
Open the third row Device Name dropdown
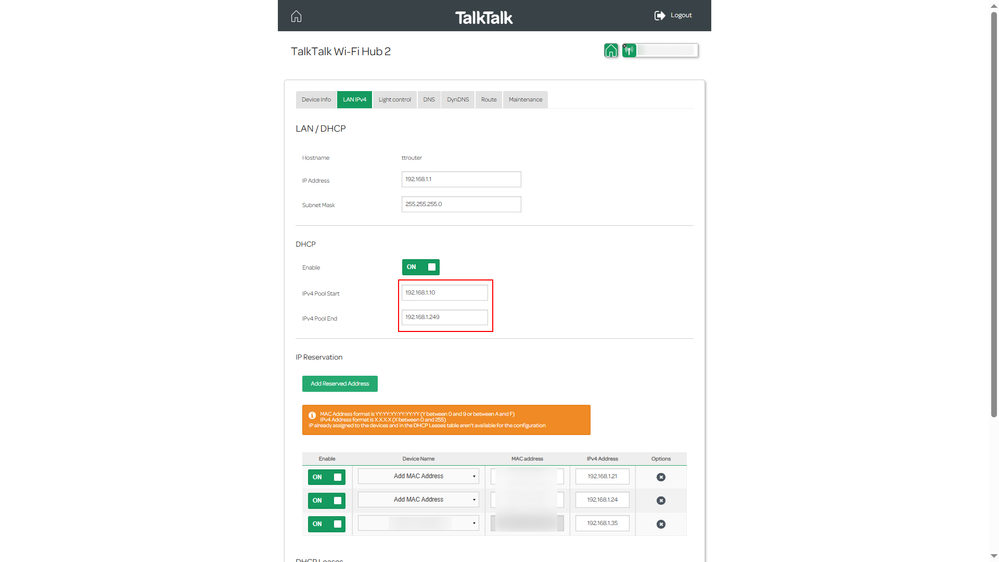418,523
